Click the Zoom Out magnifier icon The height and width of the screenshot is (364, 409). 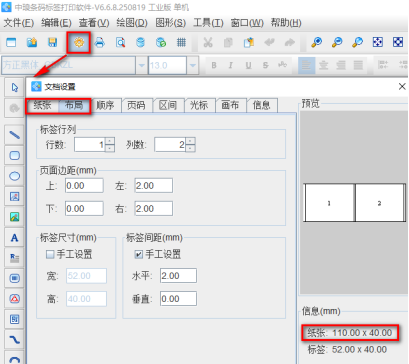[337, 42]
